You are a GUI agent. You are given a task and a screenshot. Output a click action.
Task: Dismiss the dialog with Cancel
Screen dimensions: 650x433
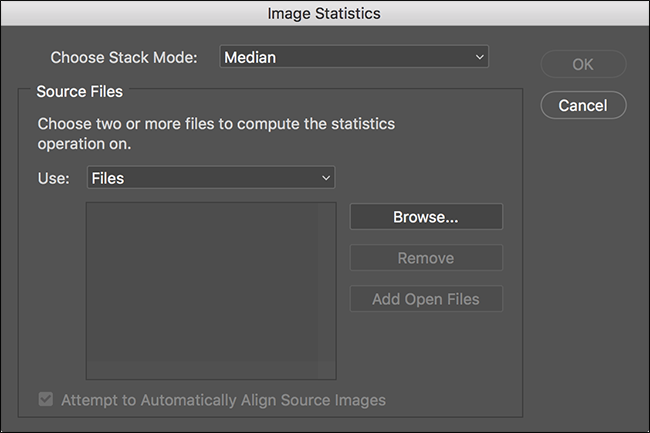click(x=583, y=105)
